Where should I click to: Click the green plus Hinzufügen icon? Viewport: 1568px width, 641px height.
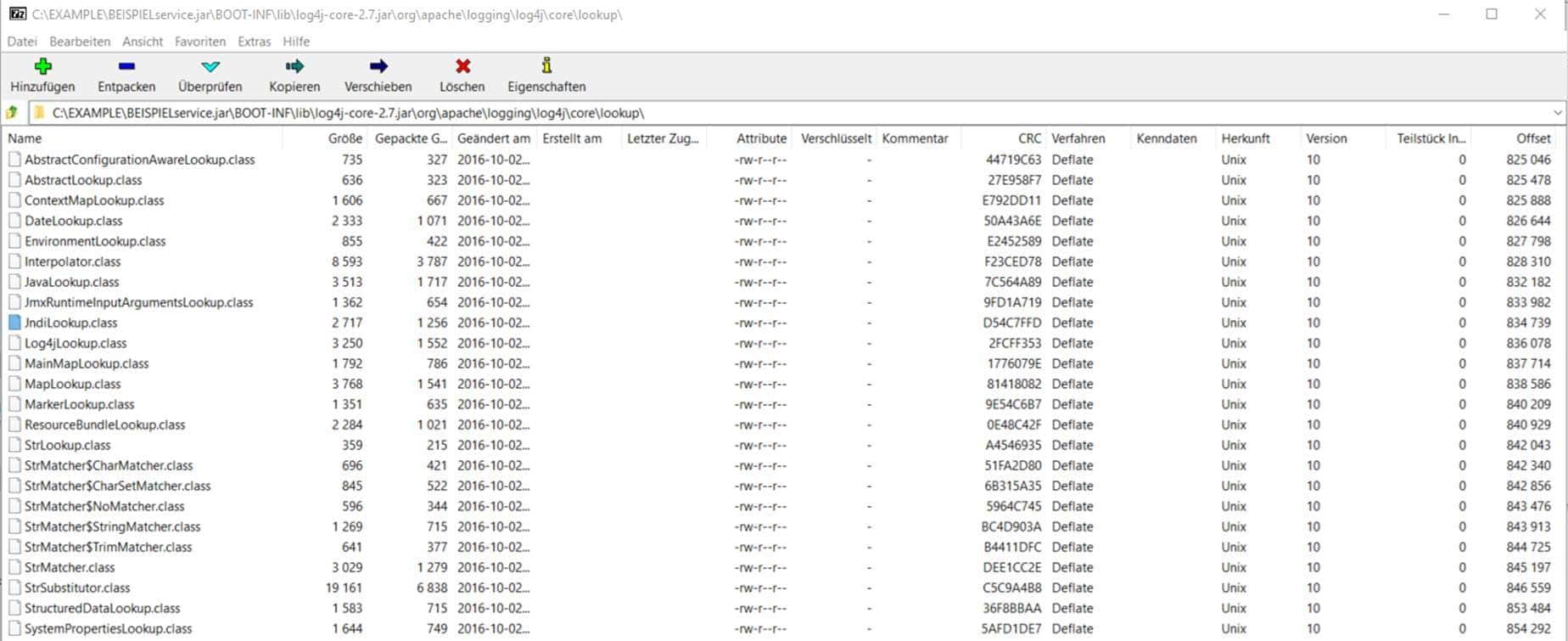tap(42, 66)
